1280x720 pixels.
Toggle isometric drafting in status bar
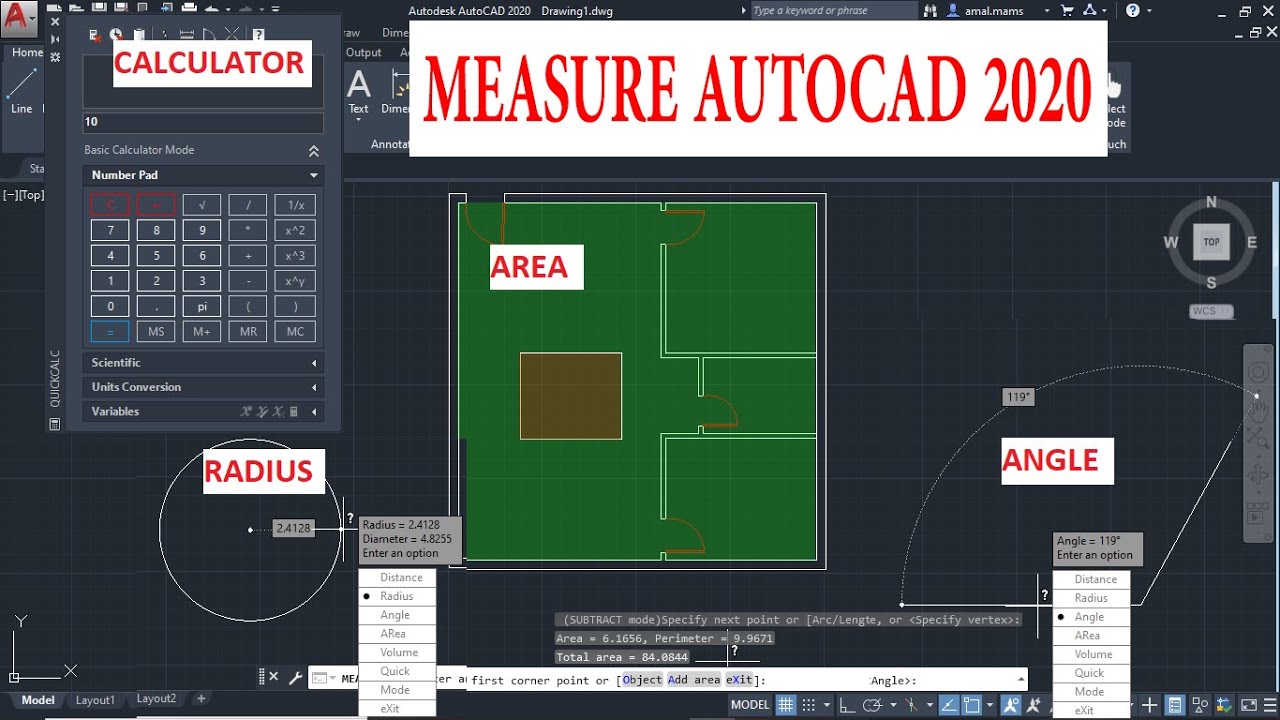pos(912,705)
